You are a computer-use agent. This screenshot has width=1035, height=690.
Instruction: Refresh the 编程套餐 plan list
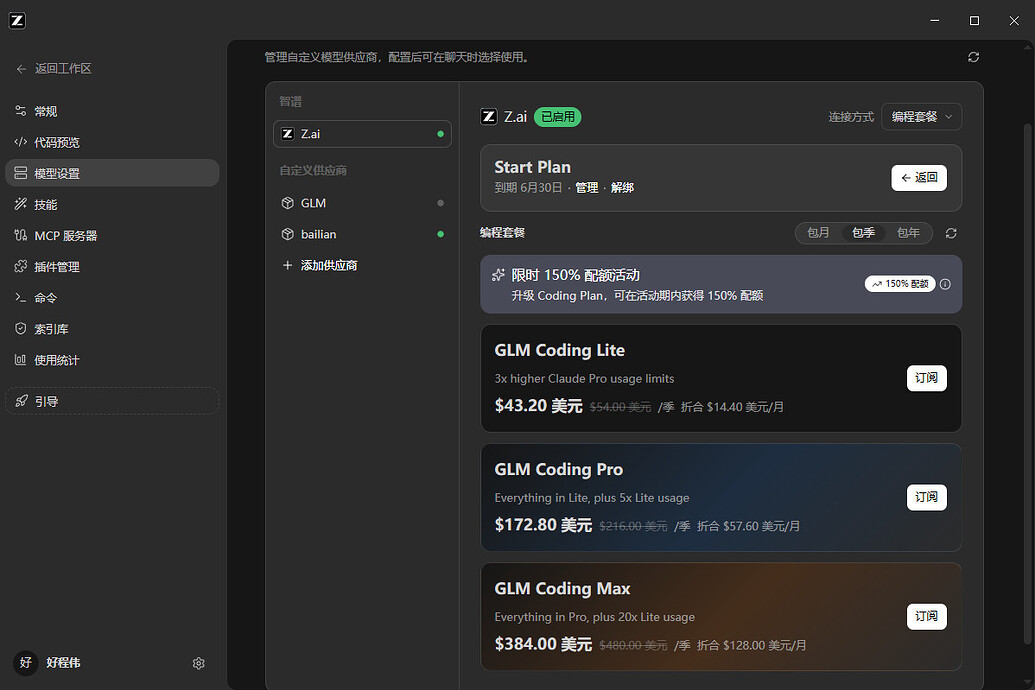tap(951, 233)
